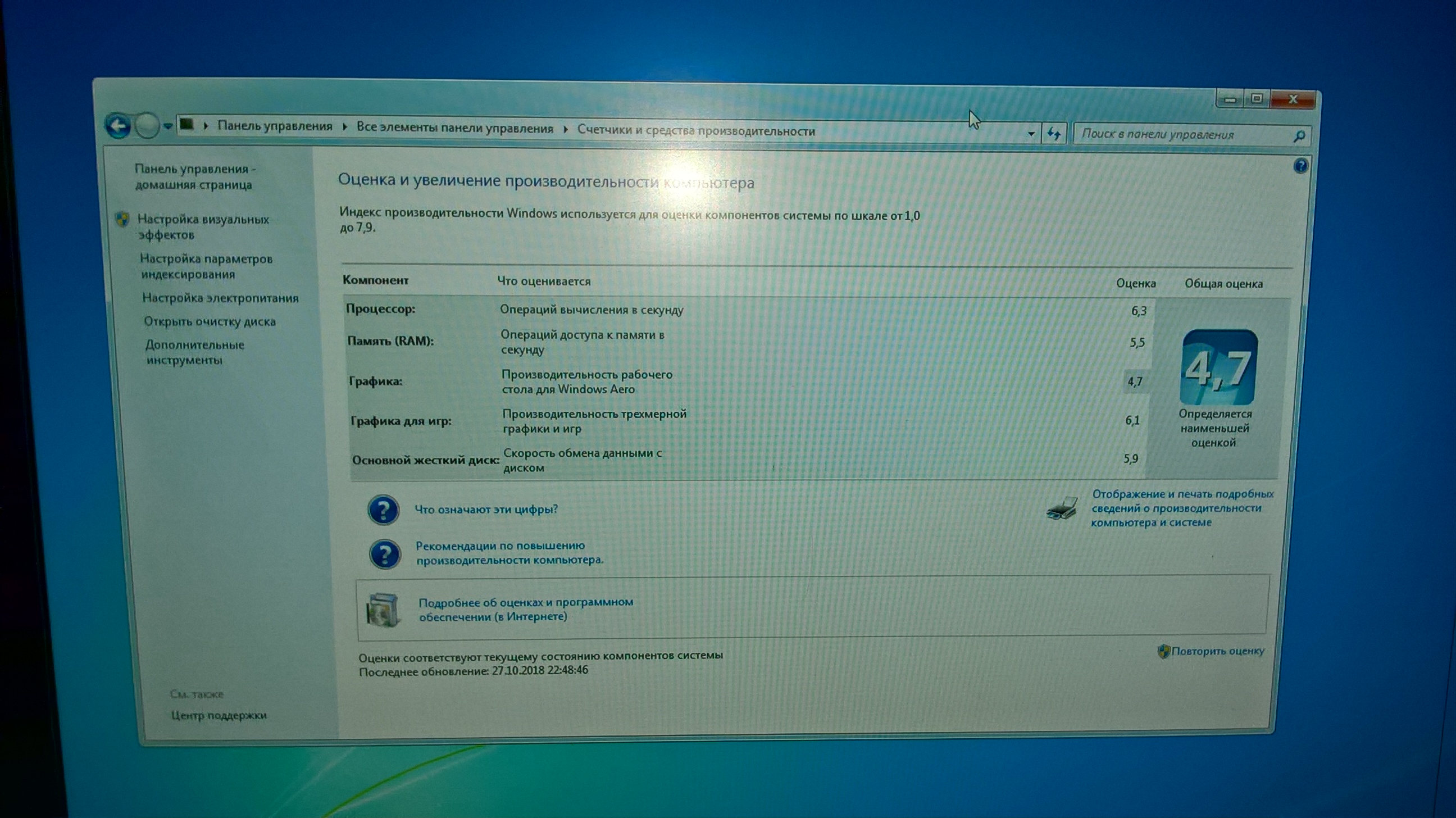Click the help question mark icon top right

coord(1300,166)
